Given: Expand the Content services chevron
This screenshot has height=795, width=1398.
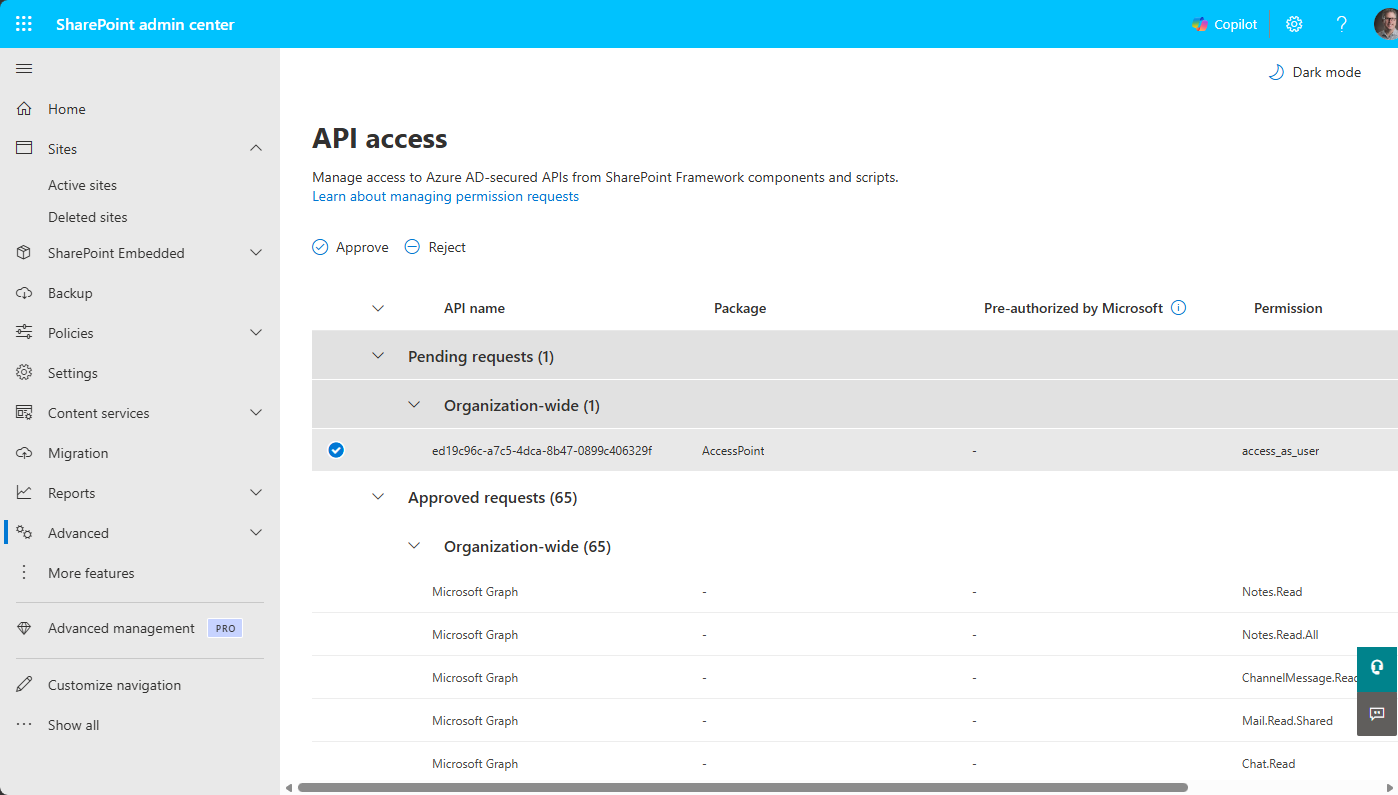Looking at the screenshot, I should [x=256, y=413].
